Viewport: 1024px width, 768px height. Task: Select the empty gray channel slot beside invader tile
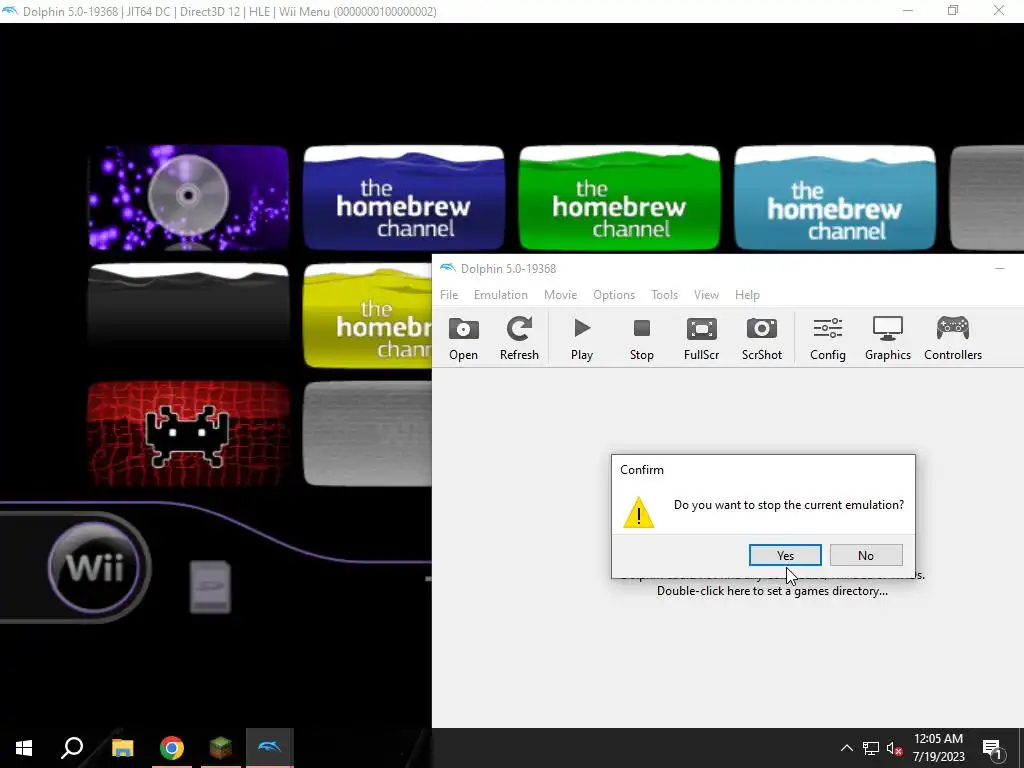(x=367, y=434)
